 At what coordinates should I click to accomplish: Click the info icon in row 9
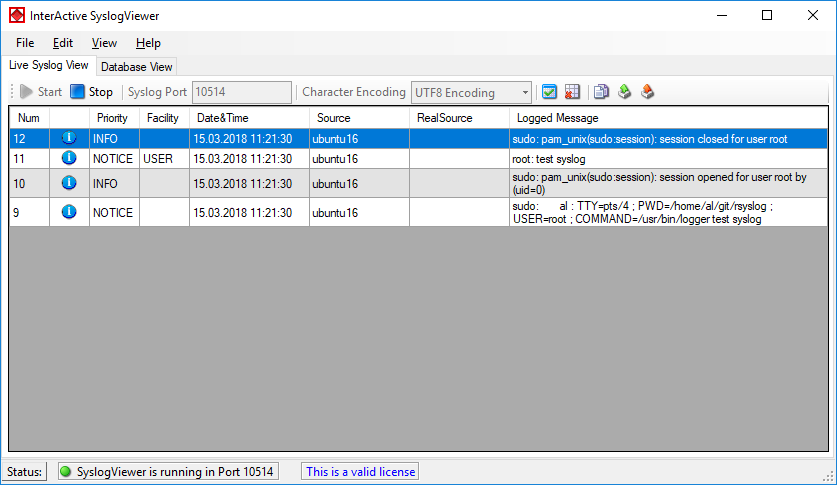69,212
